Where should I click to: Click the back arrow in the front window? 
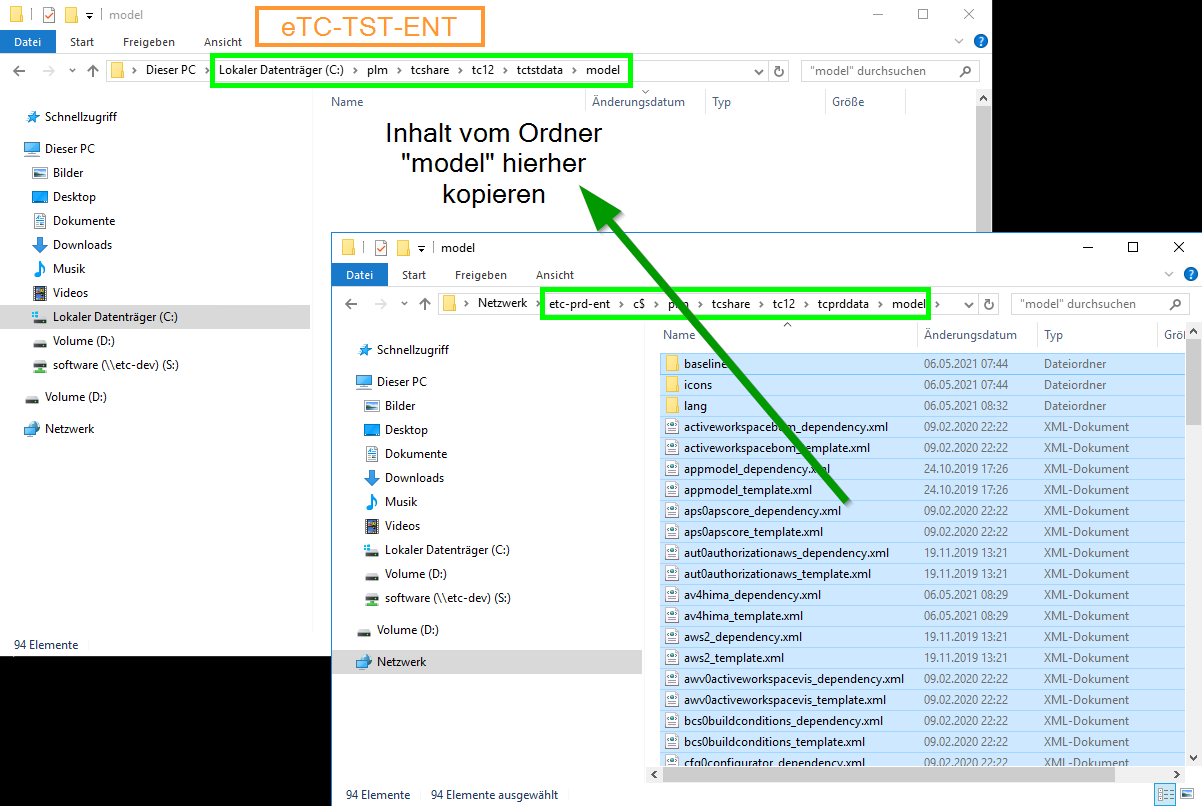click(x=351, y=304)
